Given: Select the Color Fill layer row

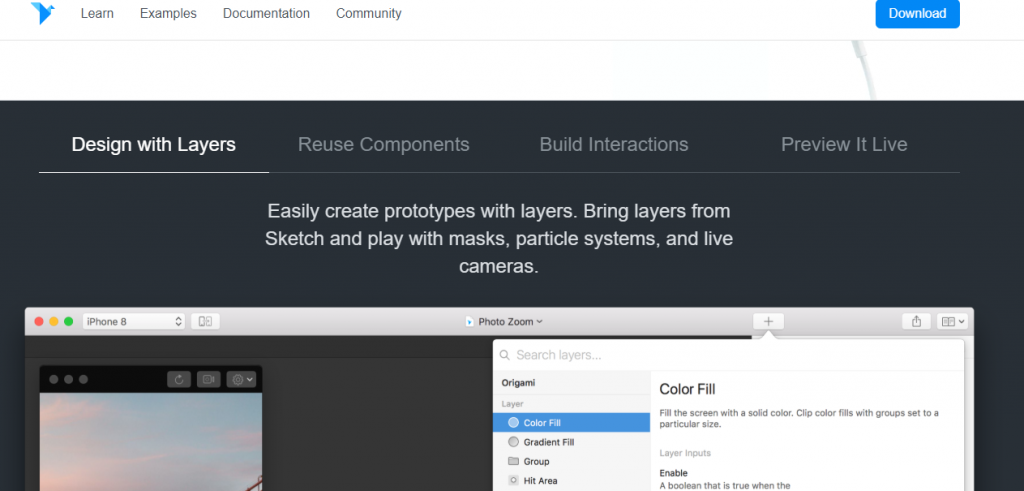Looking at the screenshot, I should point(571,422).
